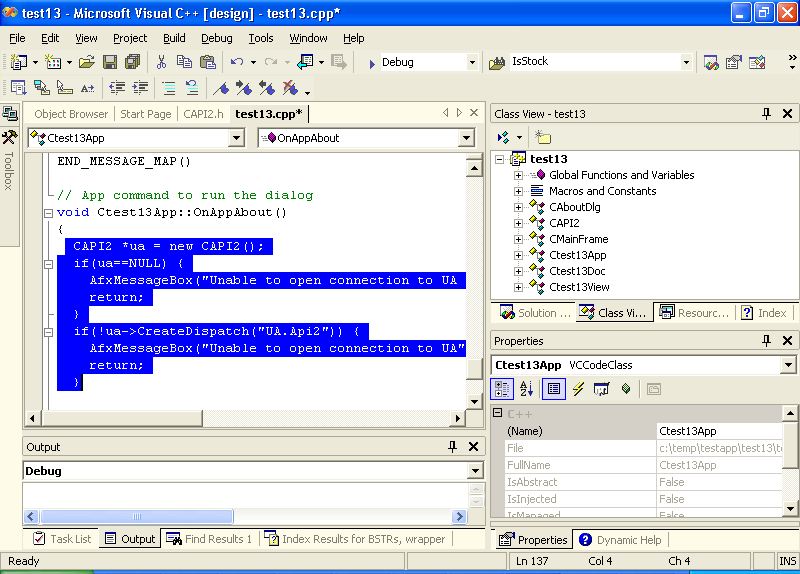Click the Open File toolbar icon
The image size is (800, 574).
[87, 62]
